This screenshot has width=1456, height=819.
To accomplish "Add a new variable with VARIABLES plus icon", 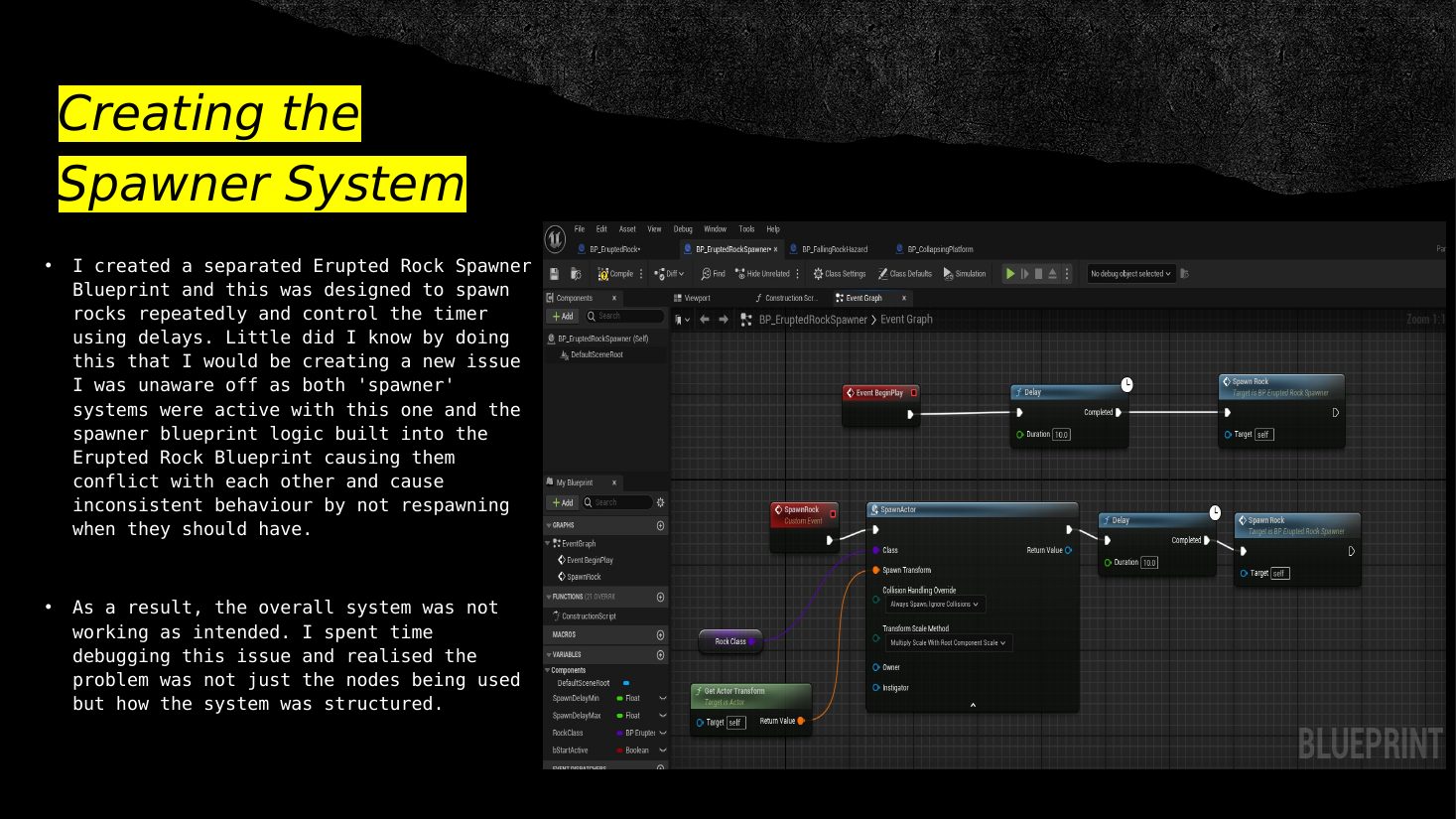I will coord(661,654).
